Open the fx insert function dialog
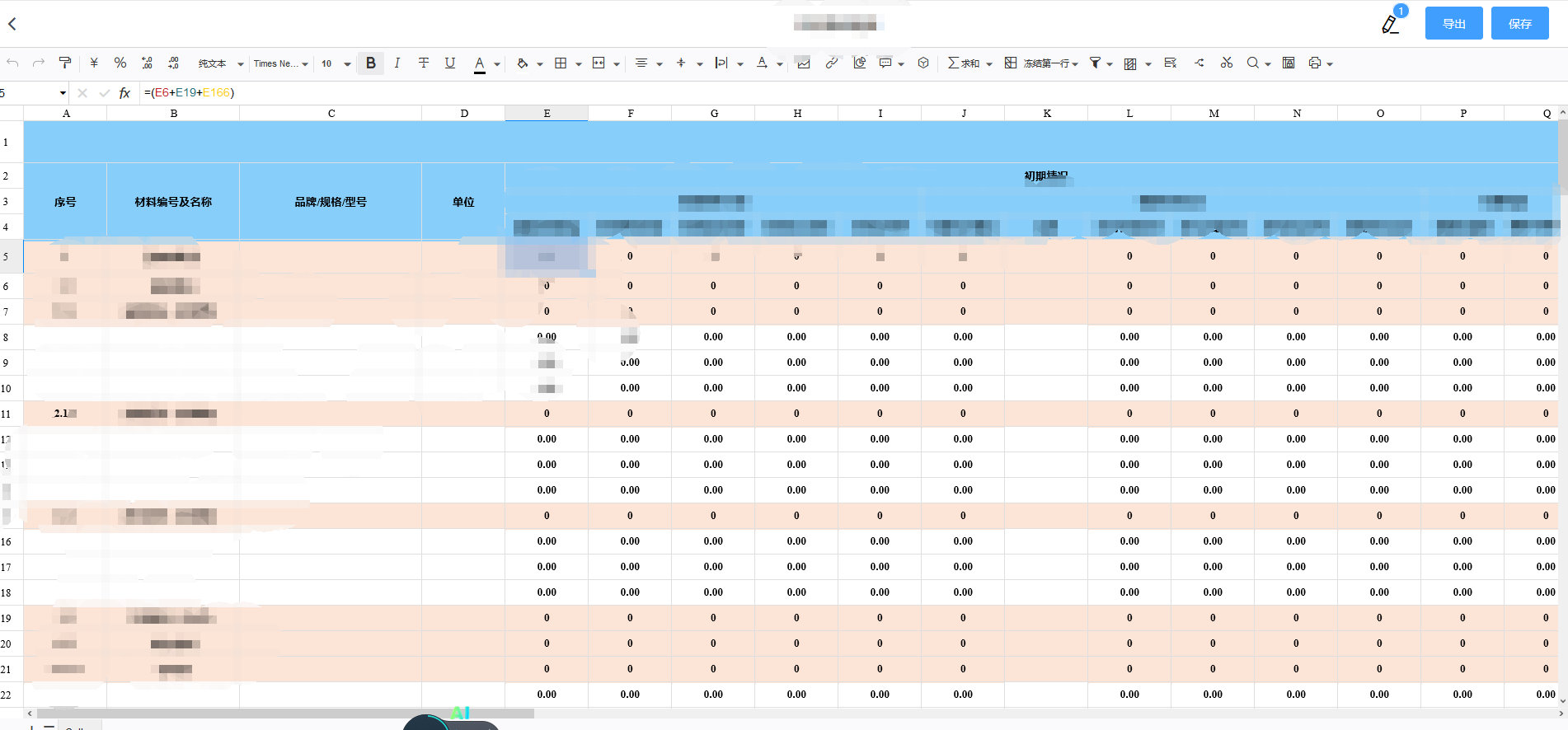Screen dimensions: 1568x730 tap(125, 93)
